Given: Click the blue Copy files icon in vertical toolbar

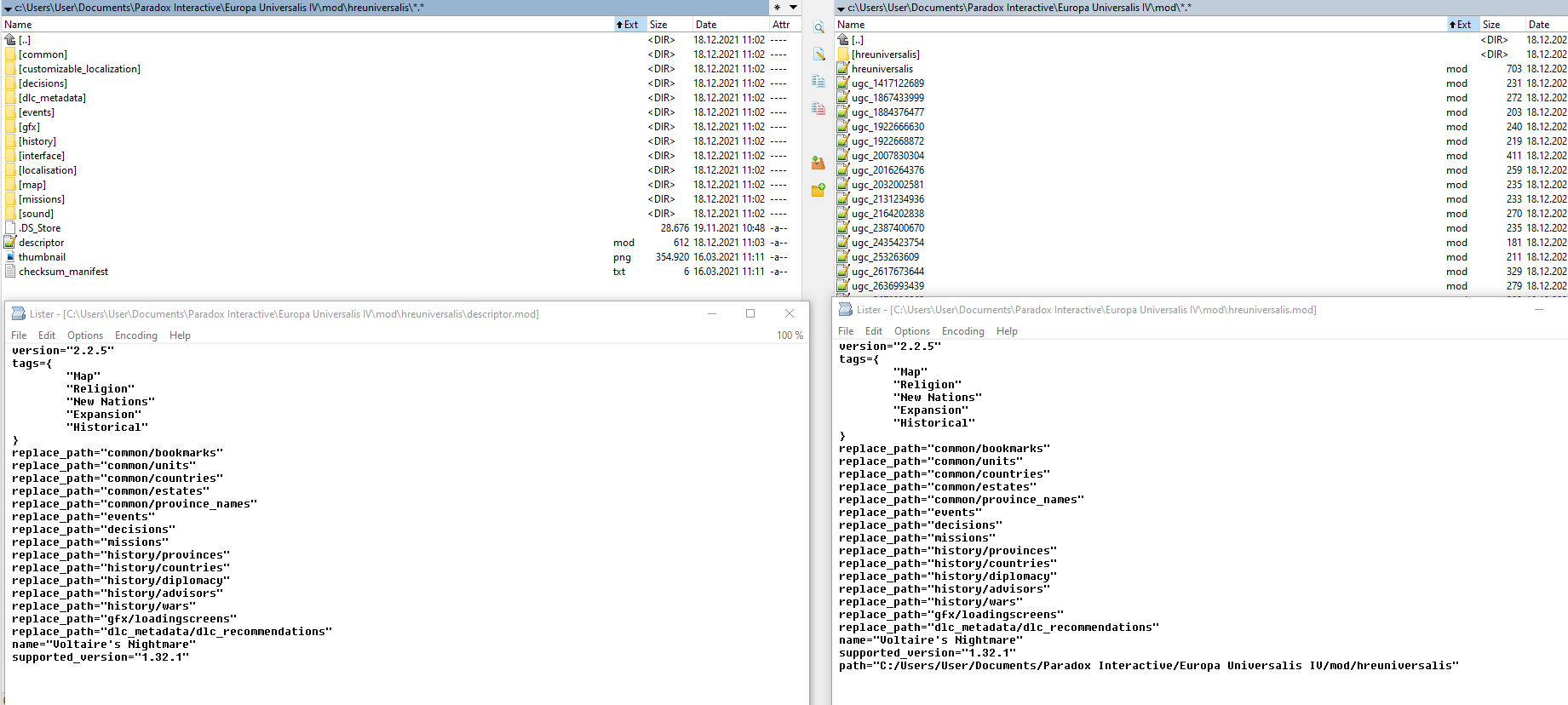Looking at the screenshot, I should click(x=818, y=82).
